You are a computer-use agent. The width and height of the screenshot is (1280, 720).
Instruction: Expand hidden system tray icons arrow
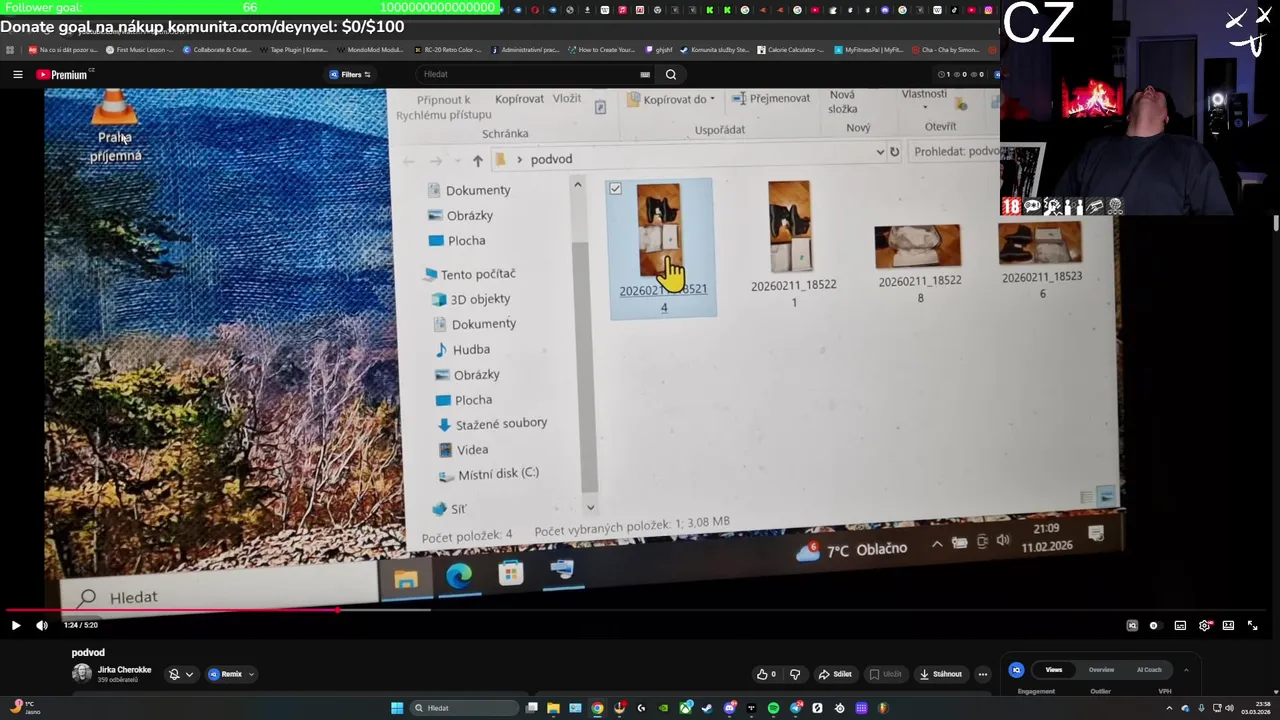click(1169, 708)
